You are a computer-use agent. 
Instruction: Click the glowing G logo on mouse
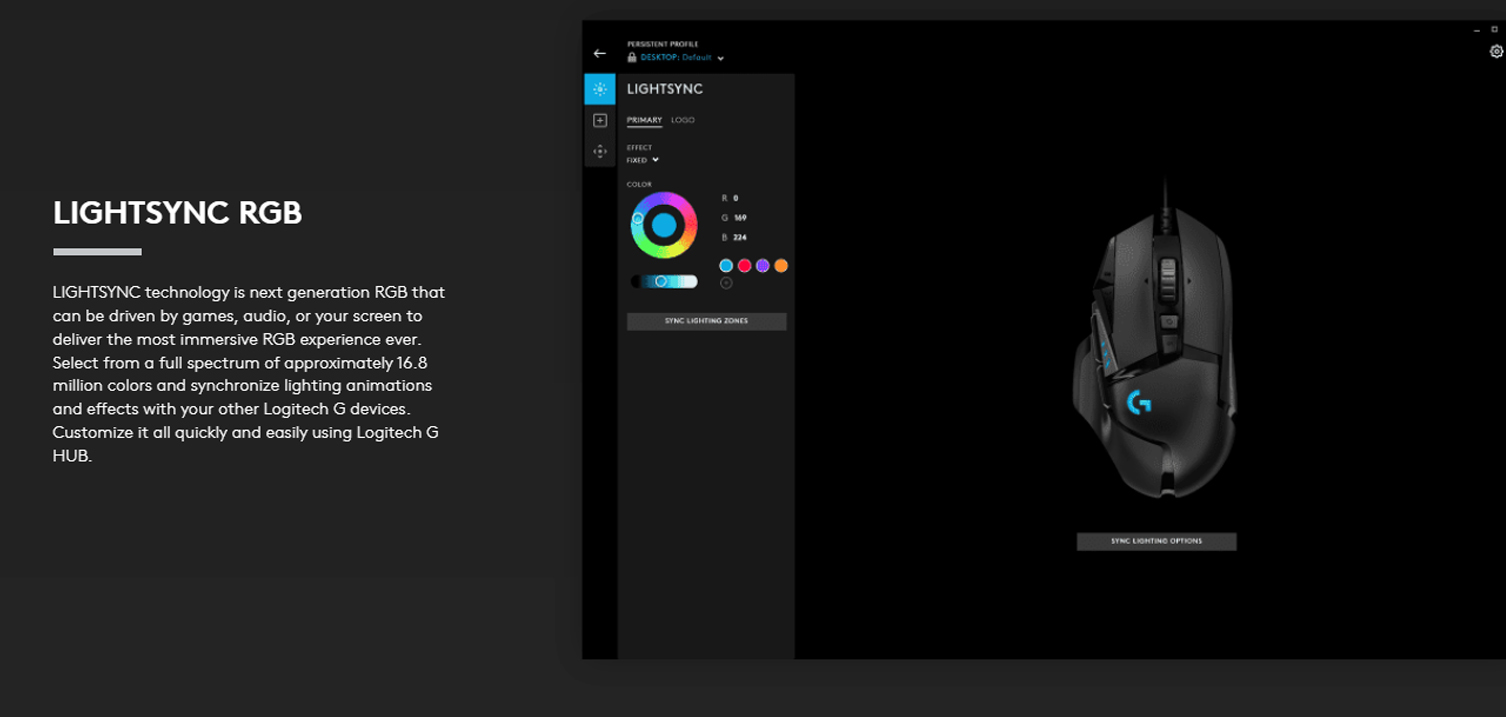pyautogui.click(x=1139, y=402)
